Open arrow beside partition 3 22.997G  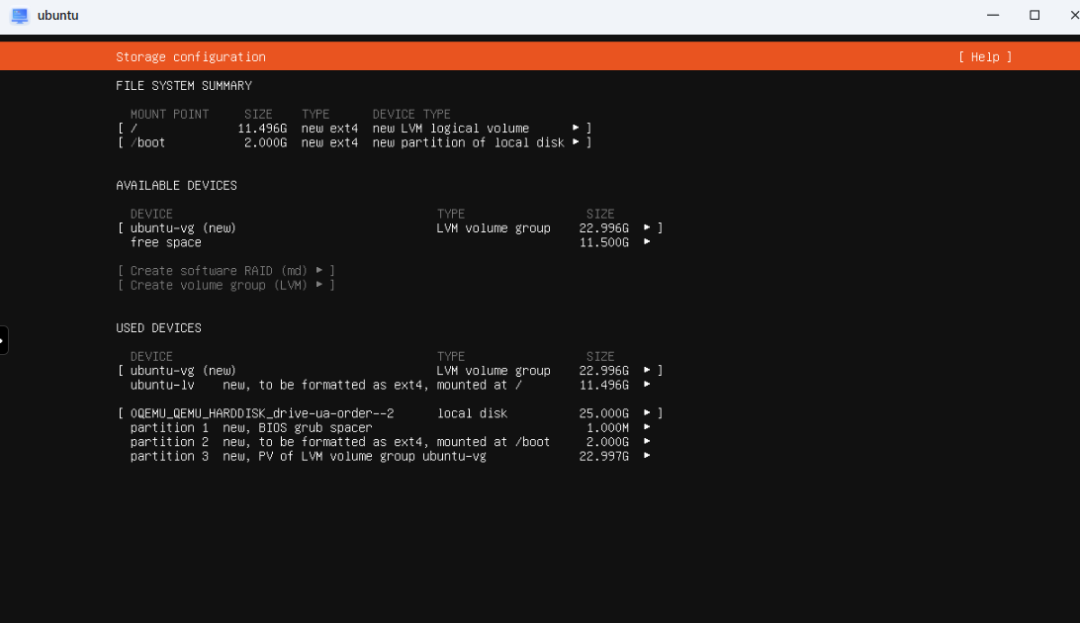tap(647, 456)
